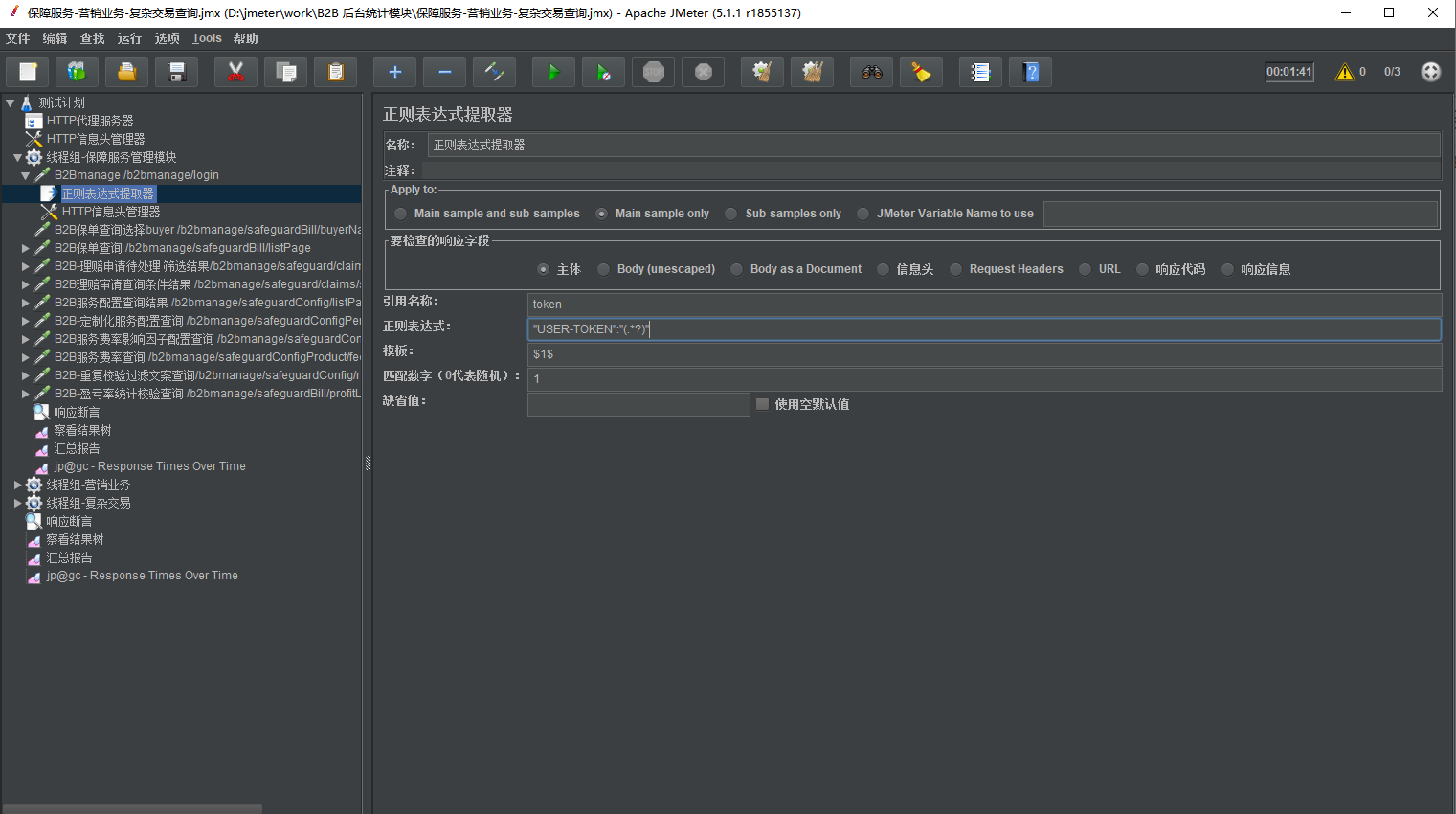
Task: Select Body (unescaped) radio option
Action: tap(603, 269)
